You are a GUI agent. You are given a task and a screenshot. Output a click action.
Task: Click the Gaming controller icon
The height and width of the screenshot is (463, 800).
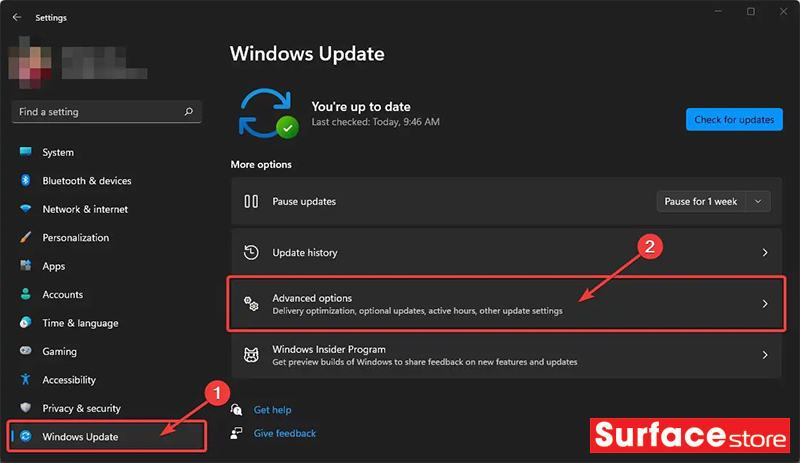pyautogui.click(x=26, y=351)
